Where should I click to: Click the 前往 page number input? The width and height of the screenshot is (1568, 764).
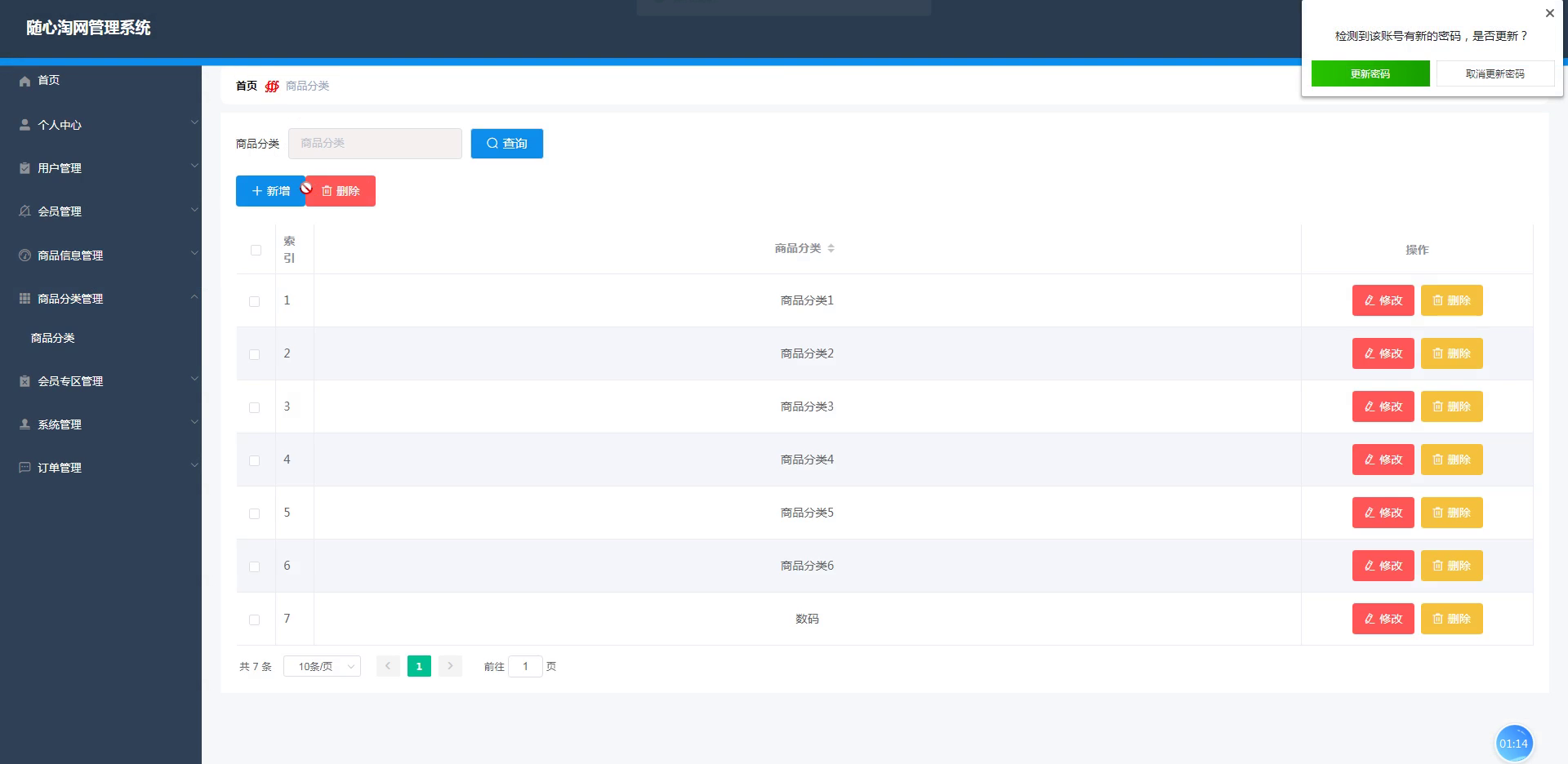point(525,666)
